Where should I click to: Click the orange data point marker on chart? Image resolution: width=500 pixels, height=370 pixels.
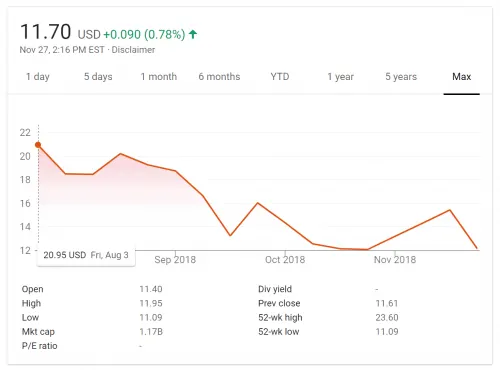point(38,145)
